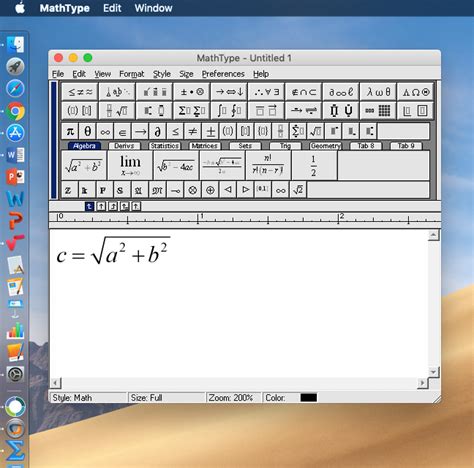
Task: Insert square root template from small bar
Action: tap(315, 131)
